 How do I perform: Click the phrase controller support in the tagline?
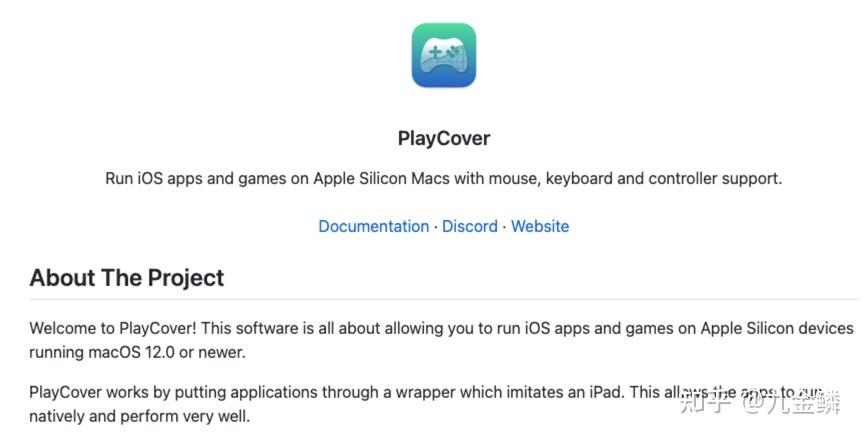coord(715,179)
